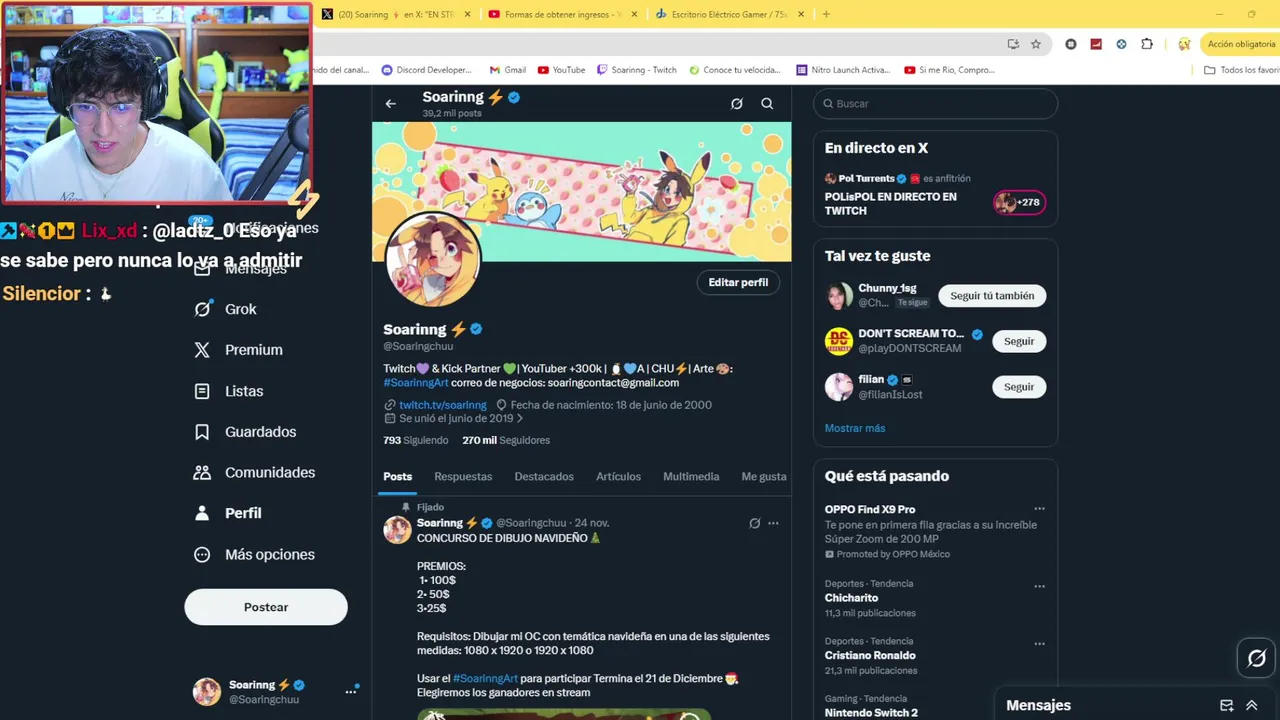The height and width of the screenshot is (720, 1280).
Task: Click the Postear button
Action: point(266,607)
